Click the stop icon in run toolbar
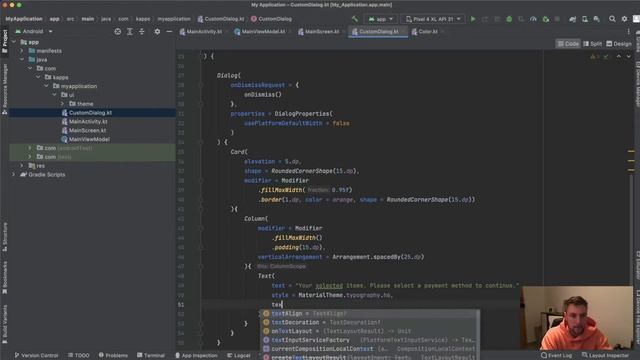640x360 pixels. 557,19
